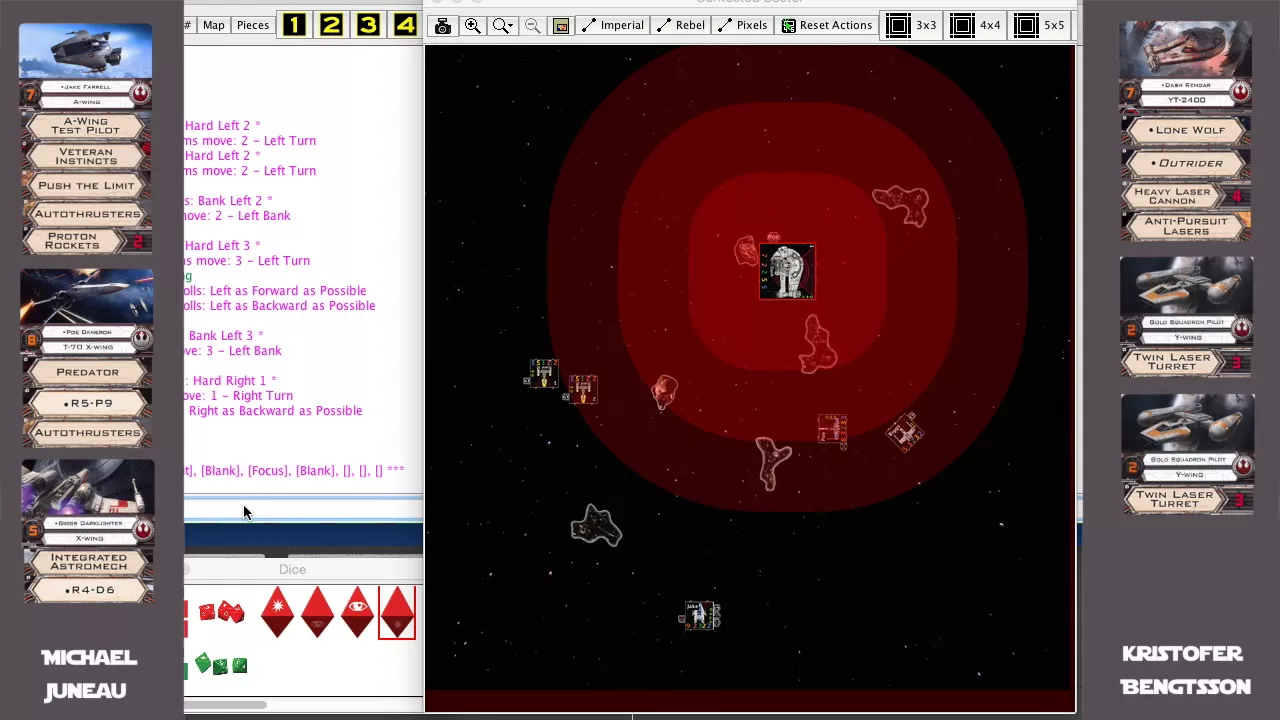Click the yellow number 3 button

368,25
